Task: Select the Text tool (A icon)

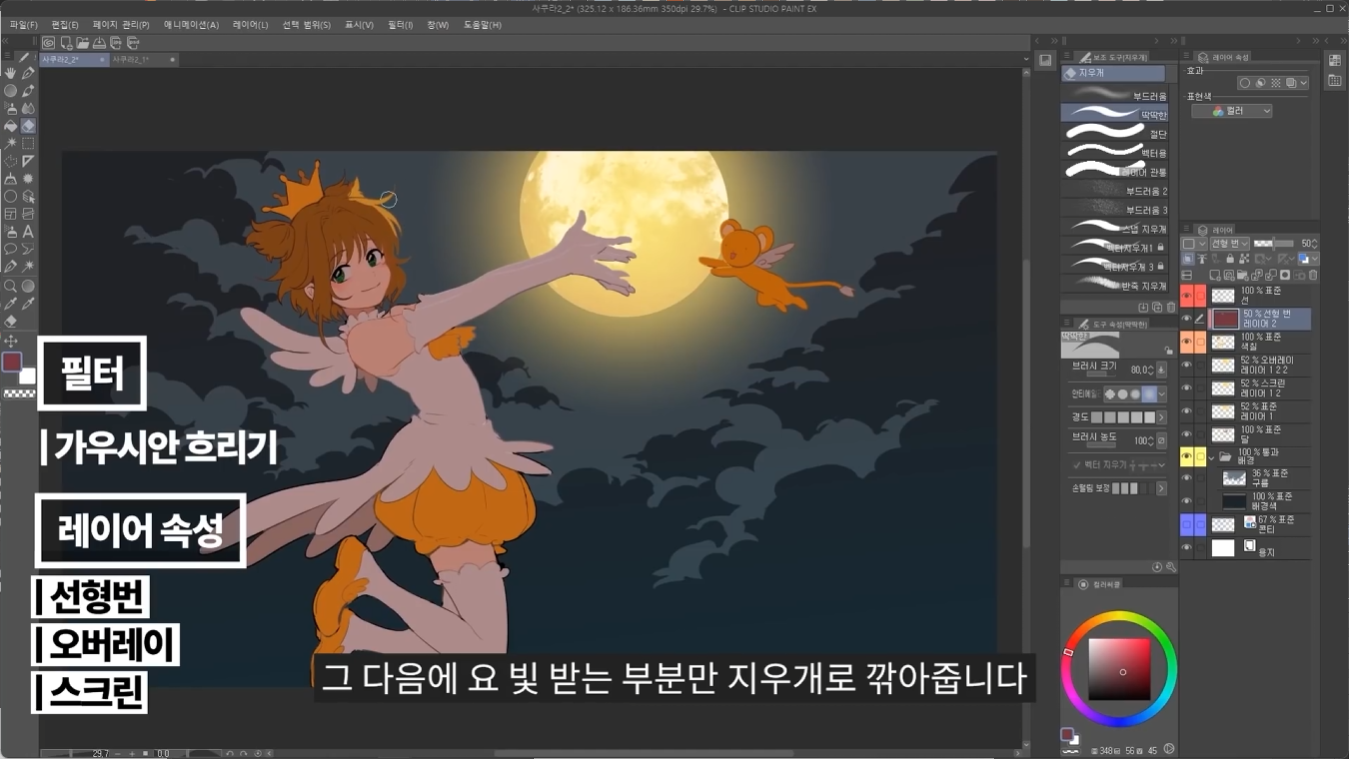Action: click(28, 231)
